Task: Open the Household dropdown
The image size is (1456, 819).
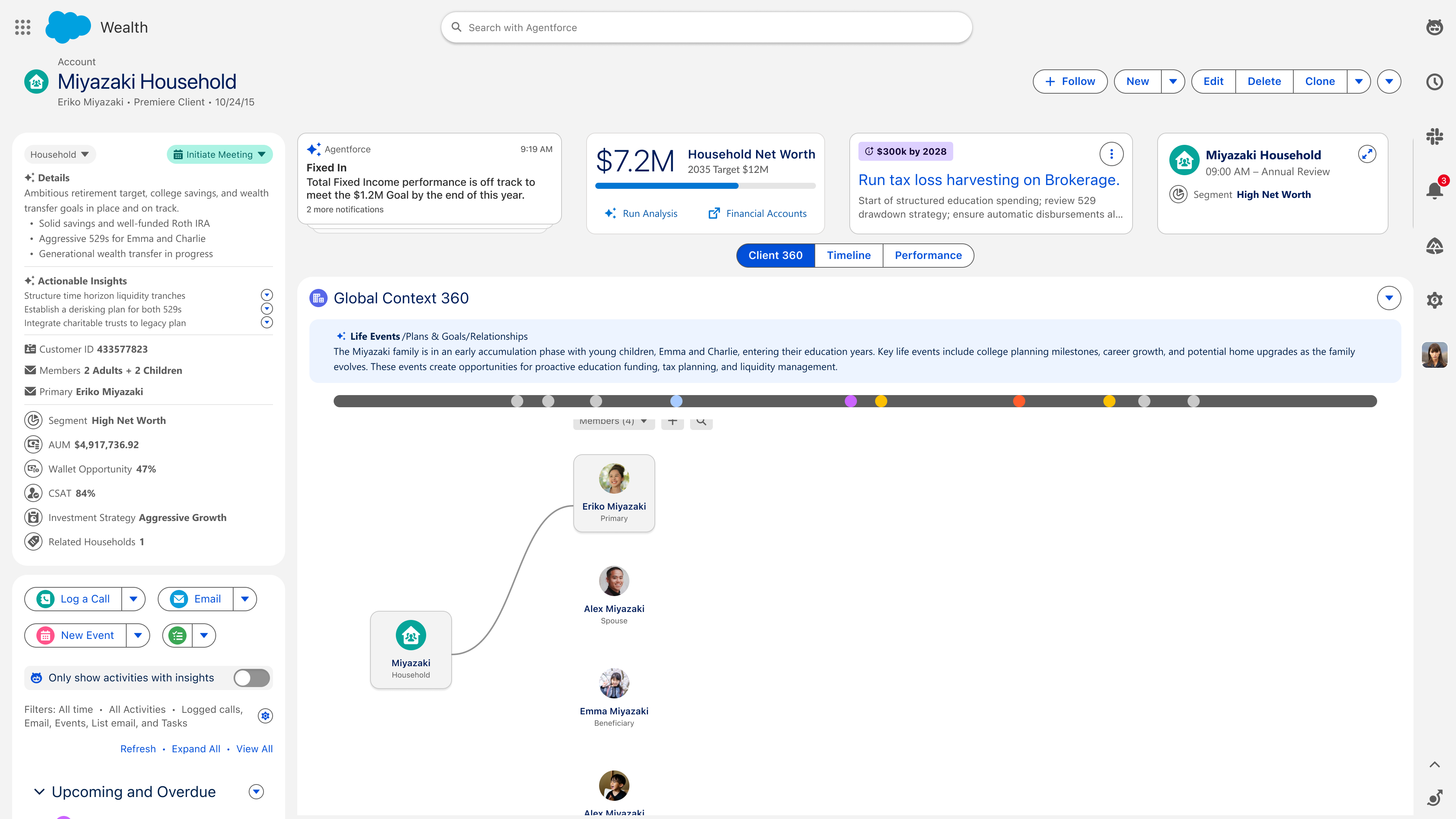Action: tap(60, 154)
